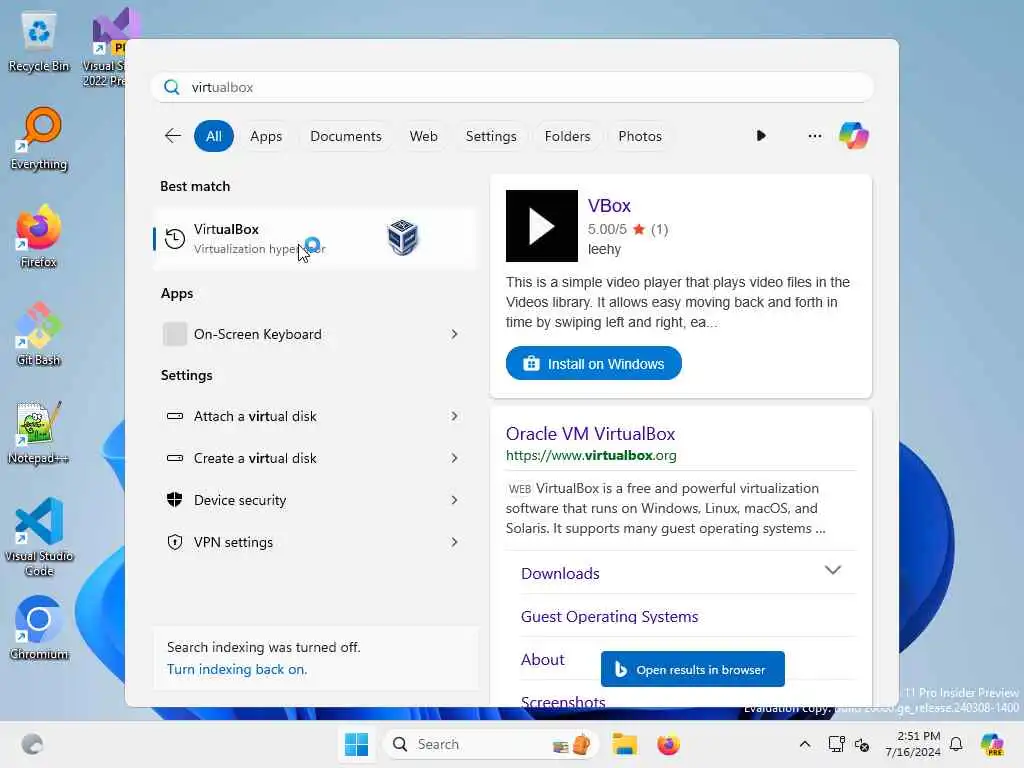Open the Git Bash desktop shortcut
Viewport: 1024px width, 768px height.
click(x=39, y=334)
